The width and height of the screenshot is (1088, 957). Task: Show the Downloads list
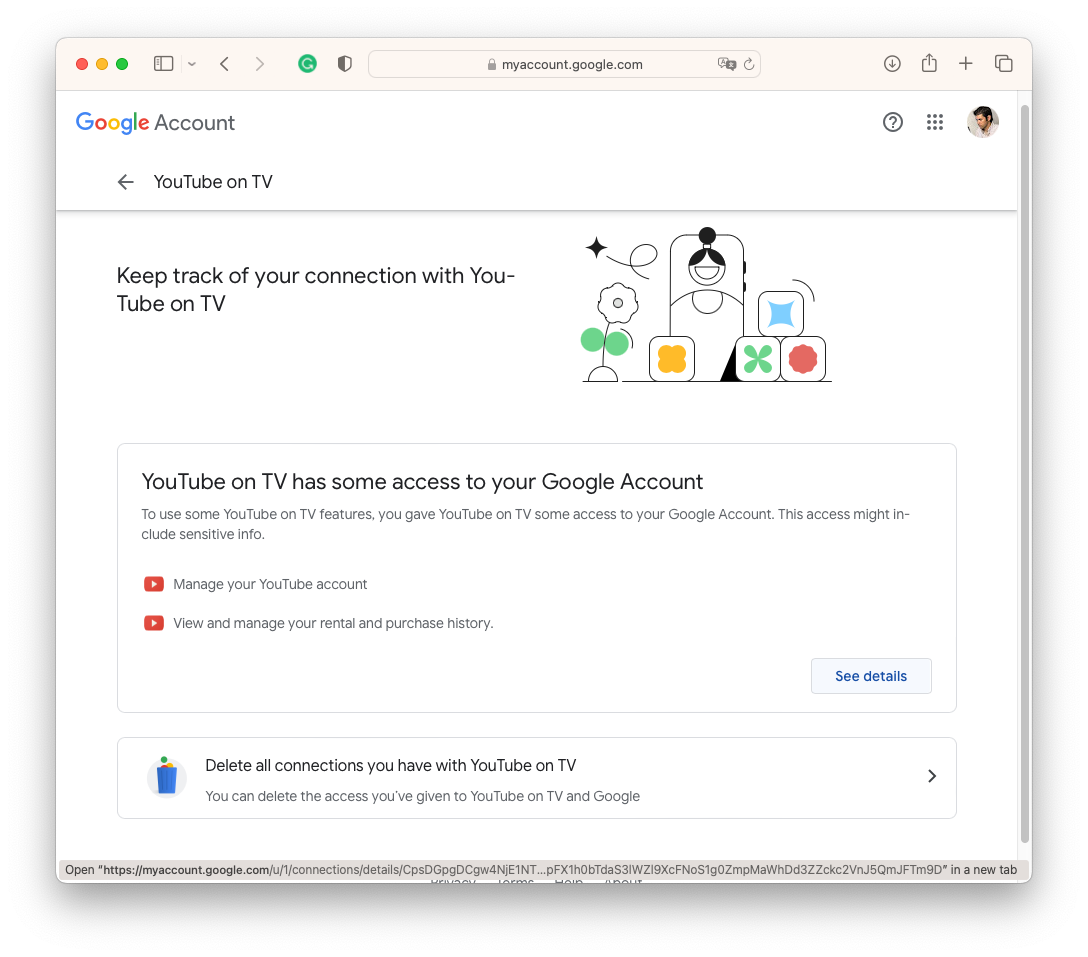click(891, 63)
